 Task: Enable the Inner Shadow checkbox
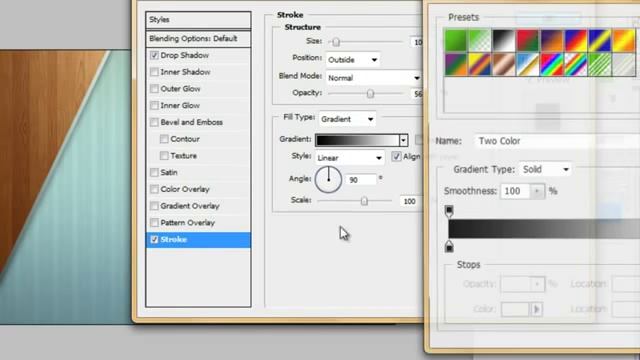154,72
